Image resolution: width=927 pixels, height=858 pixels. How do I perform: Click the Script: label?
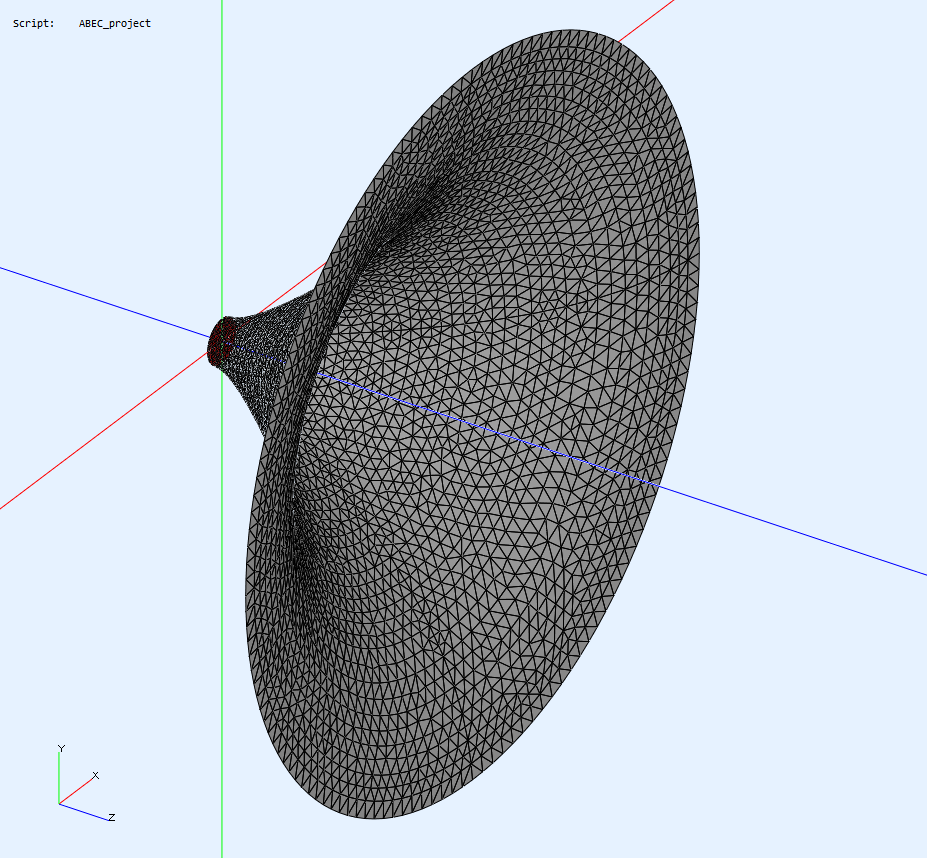click(x=34, y=24)
